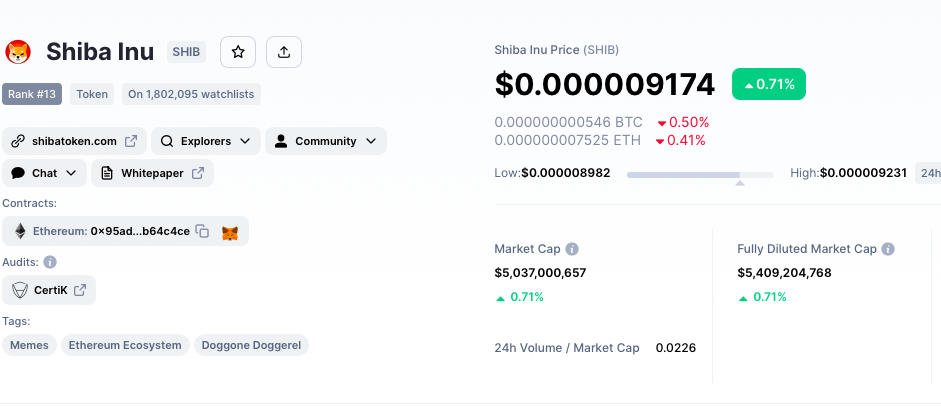Select the Memes tag

(29, 345)
